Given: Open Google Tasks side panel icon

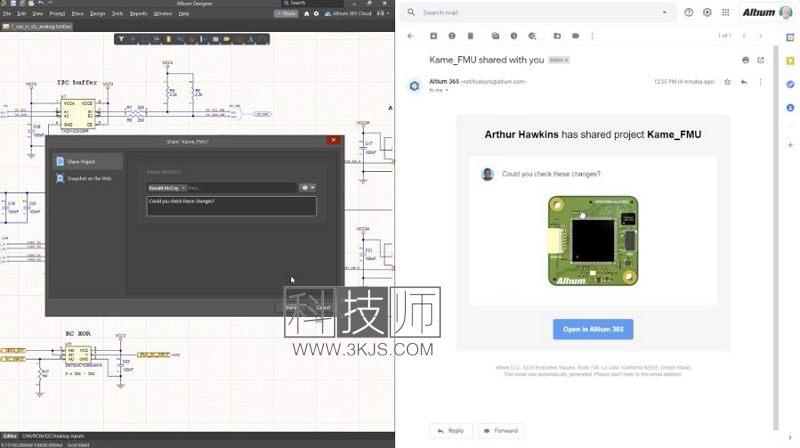Looking at the screenshot, I should point(790,84).
